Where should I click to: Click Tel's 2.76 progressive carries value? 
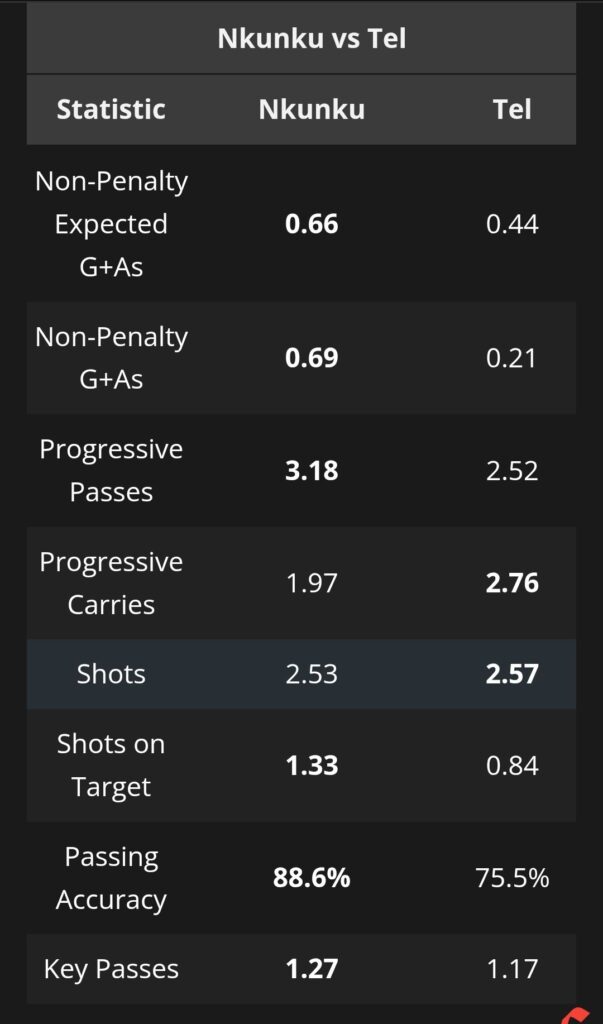coord(512,583)
